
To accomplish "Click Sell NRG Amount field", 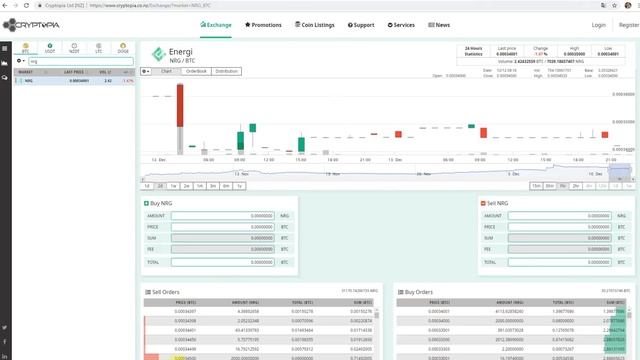I will 560,216.
